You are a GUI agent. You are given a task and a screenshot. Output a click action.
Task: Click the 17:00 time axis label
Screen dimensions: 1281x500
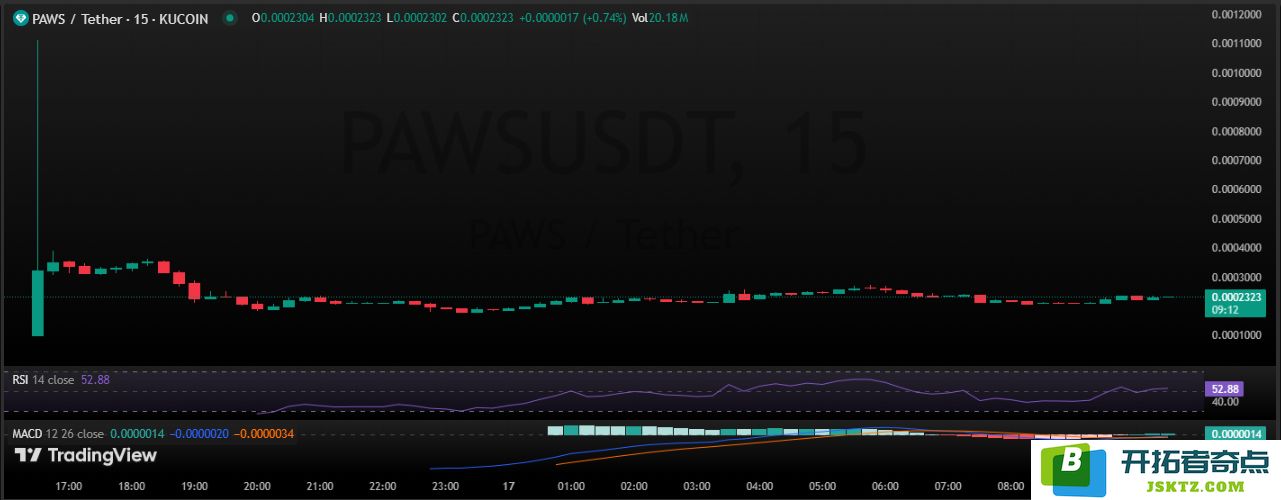69,486
